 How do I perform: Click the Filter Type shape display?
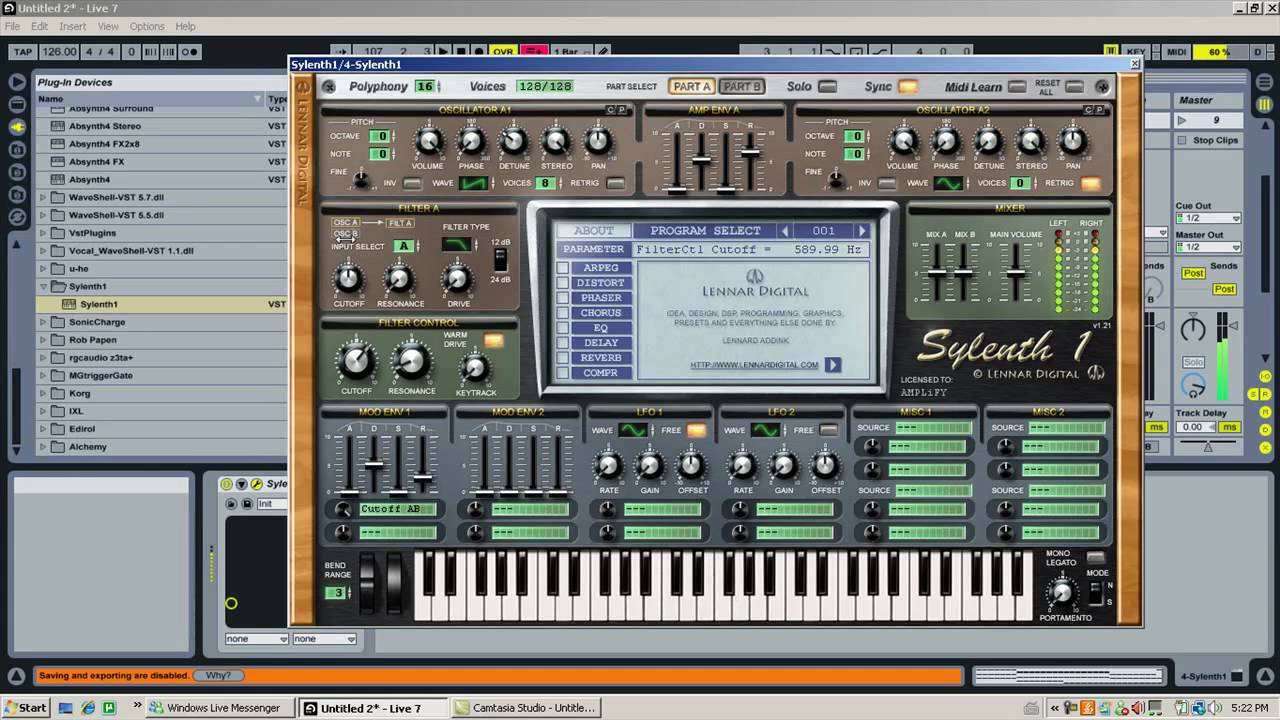pos(456,244)
